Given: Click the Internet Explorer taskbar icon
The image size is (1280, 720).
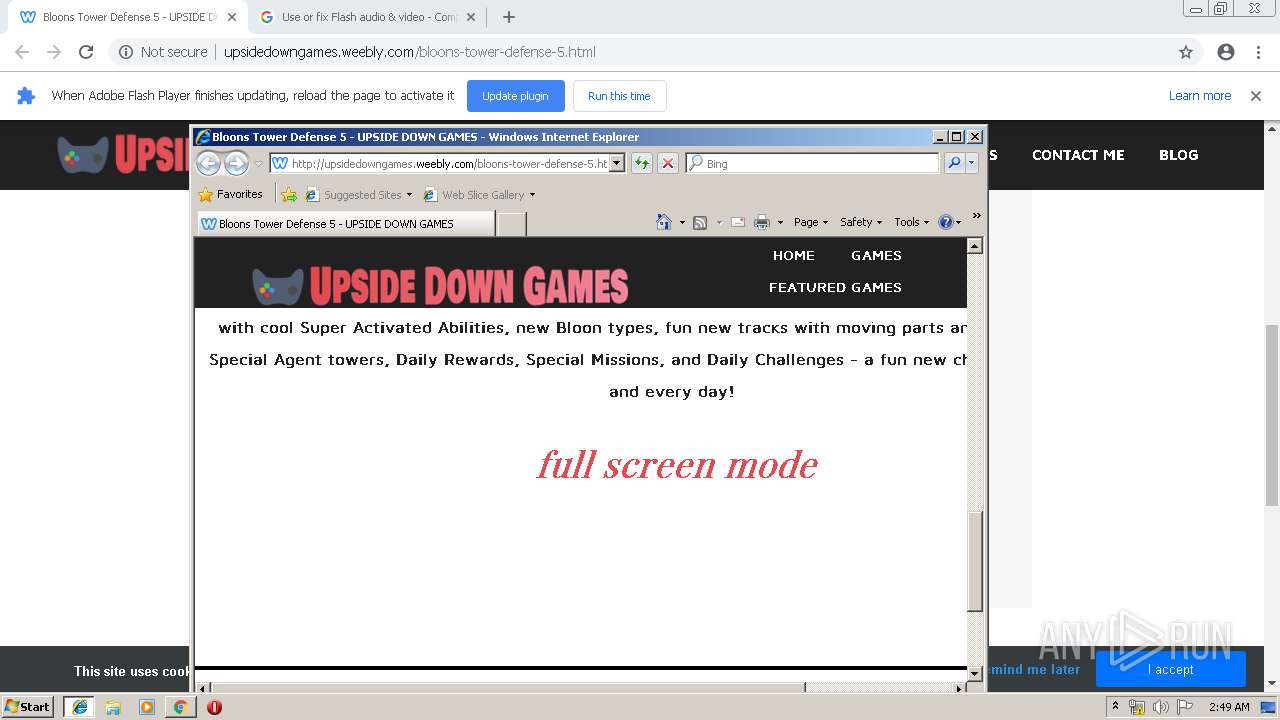Looking at the screenshot, I should (80, 707).
